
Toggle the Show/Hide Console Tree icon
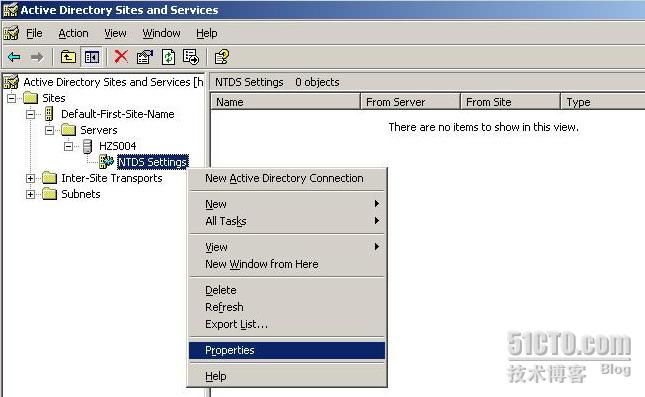click(91, 57)
